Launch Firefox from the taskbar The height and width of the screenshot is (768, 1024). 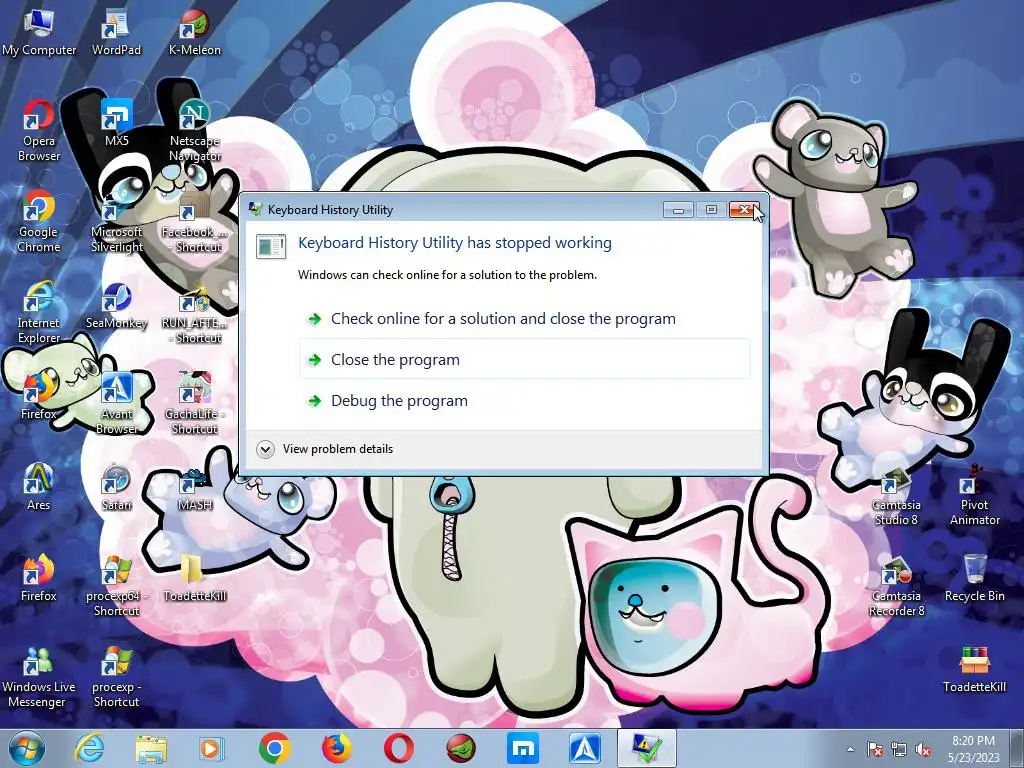click(x=336, y=748)
